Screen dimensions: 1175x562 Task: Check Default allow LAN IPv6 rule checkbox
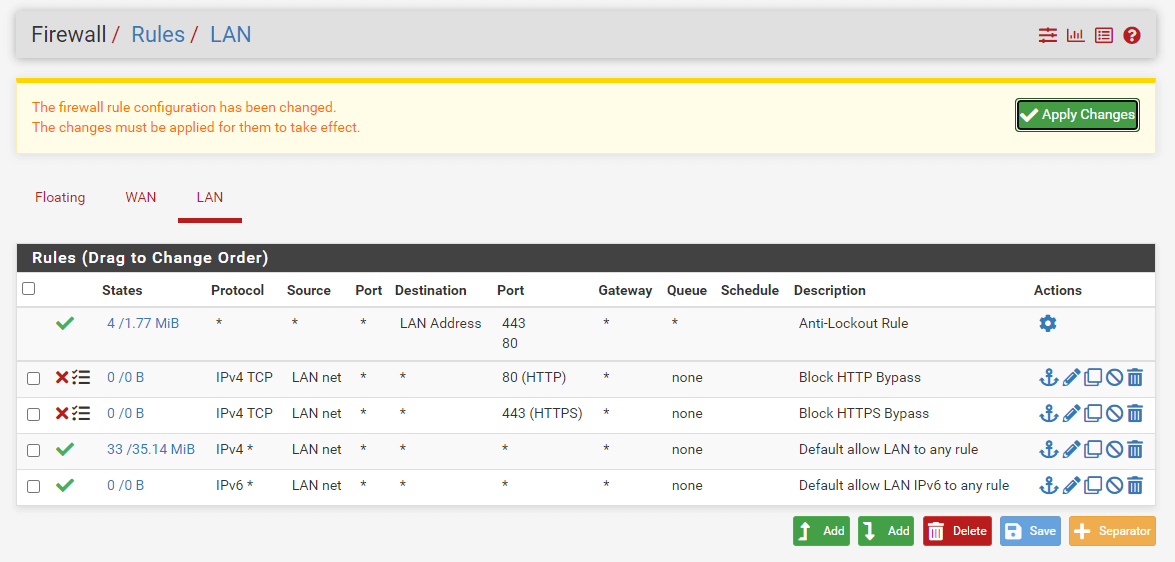[34, 486]
